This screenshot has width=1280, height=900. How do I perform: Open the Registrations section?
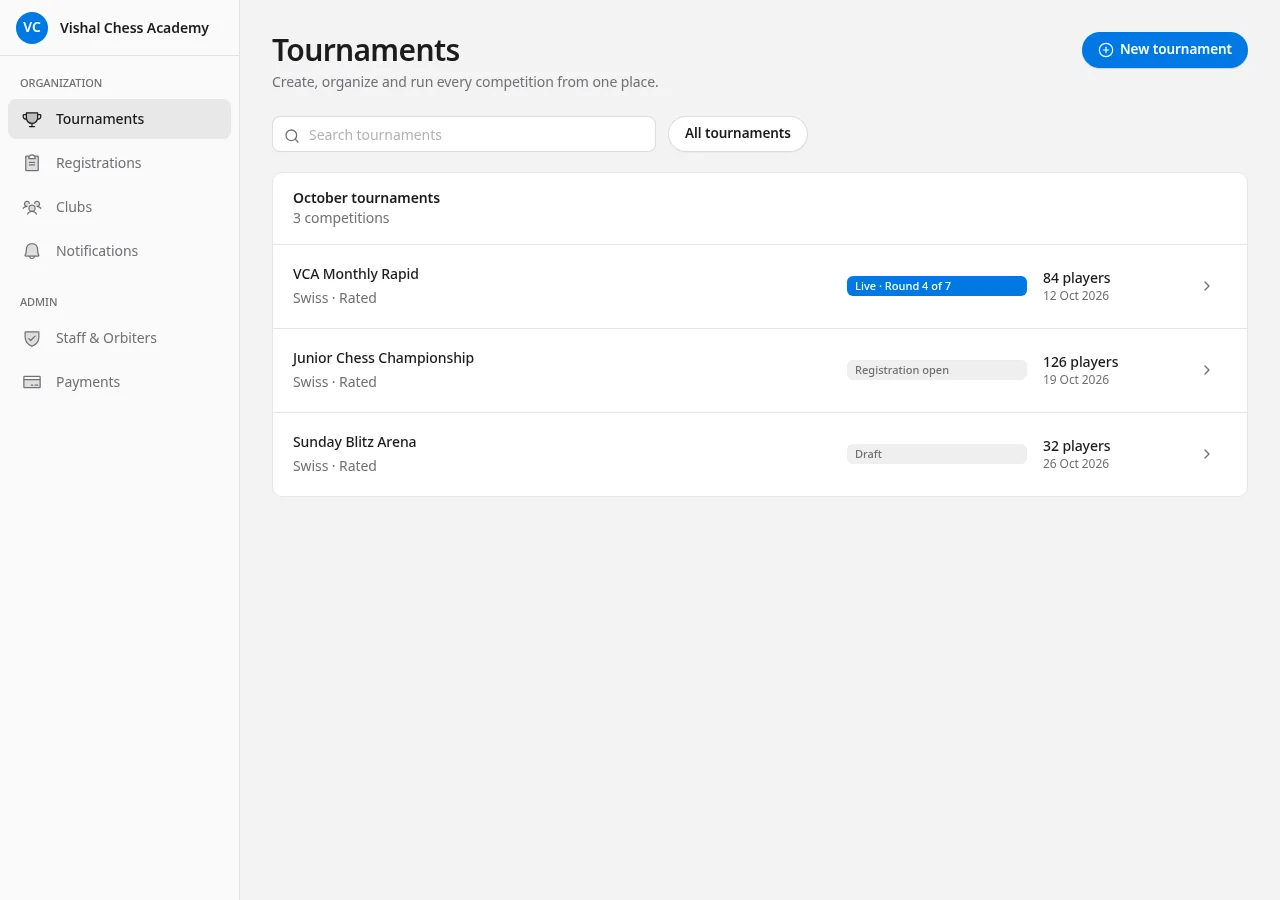(x=119, y=163)
